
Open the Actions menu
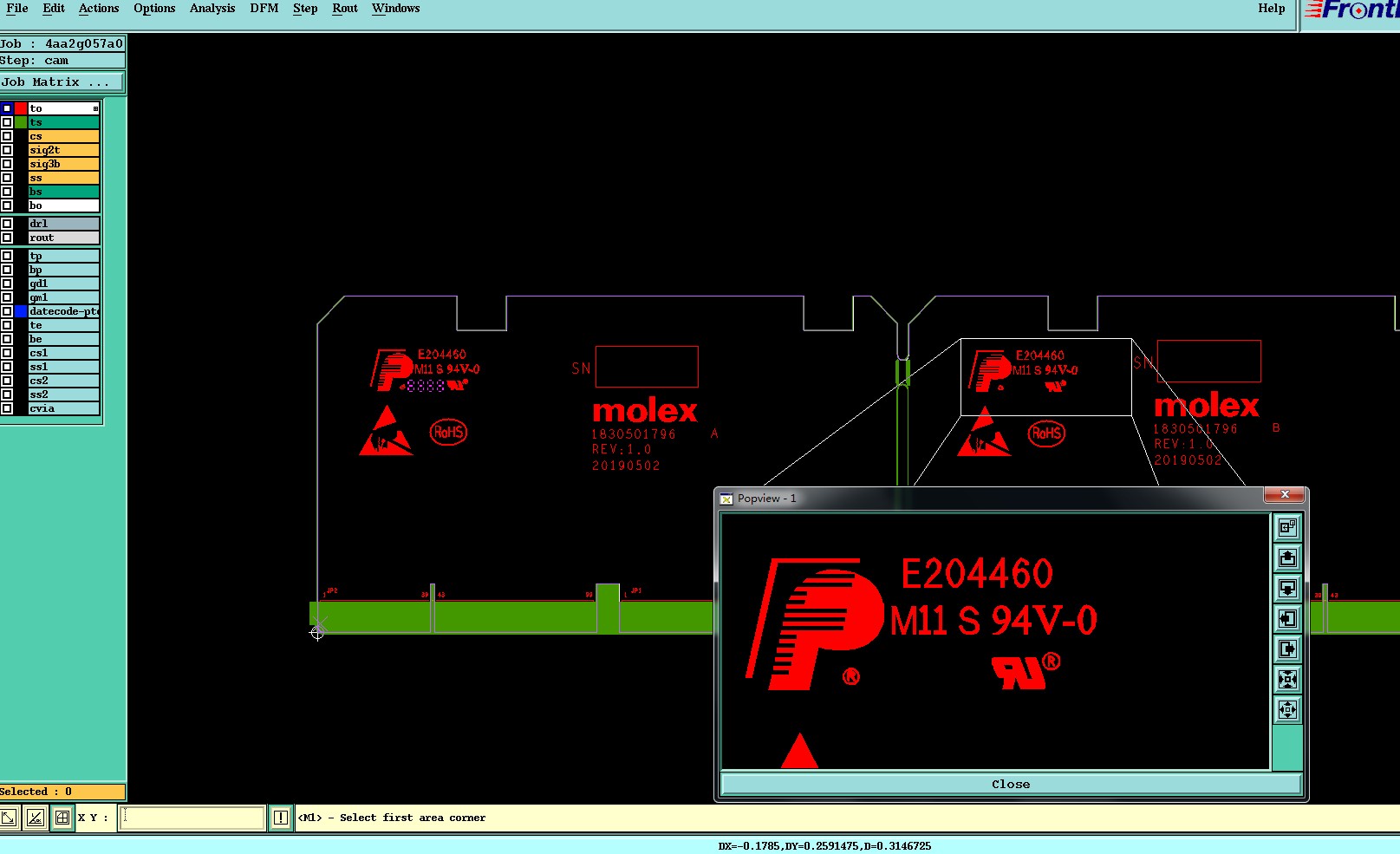pyautogui.click(x=99, y=9)
